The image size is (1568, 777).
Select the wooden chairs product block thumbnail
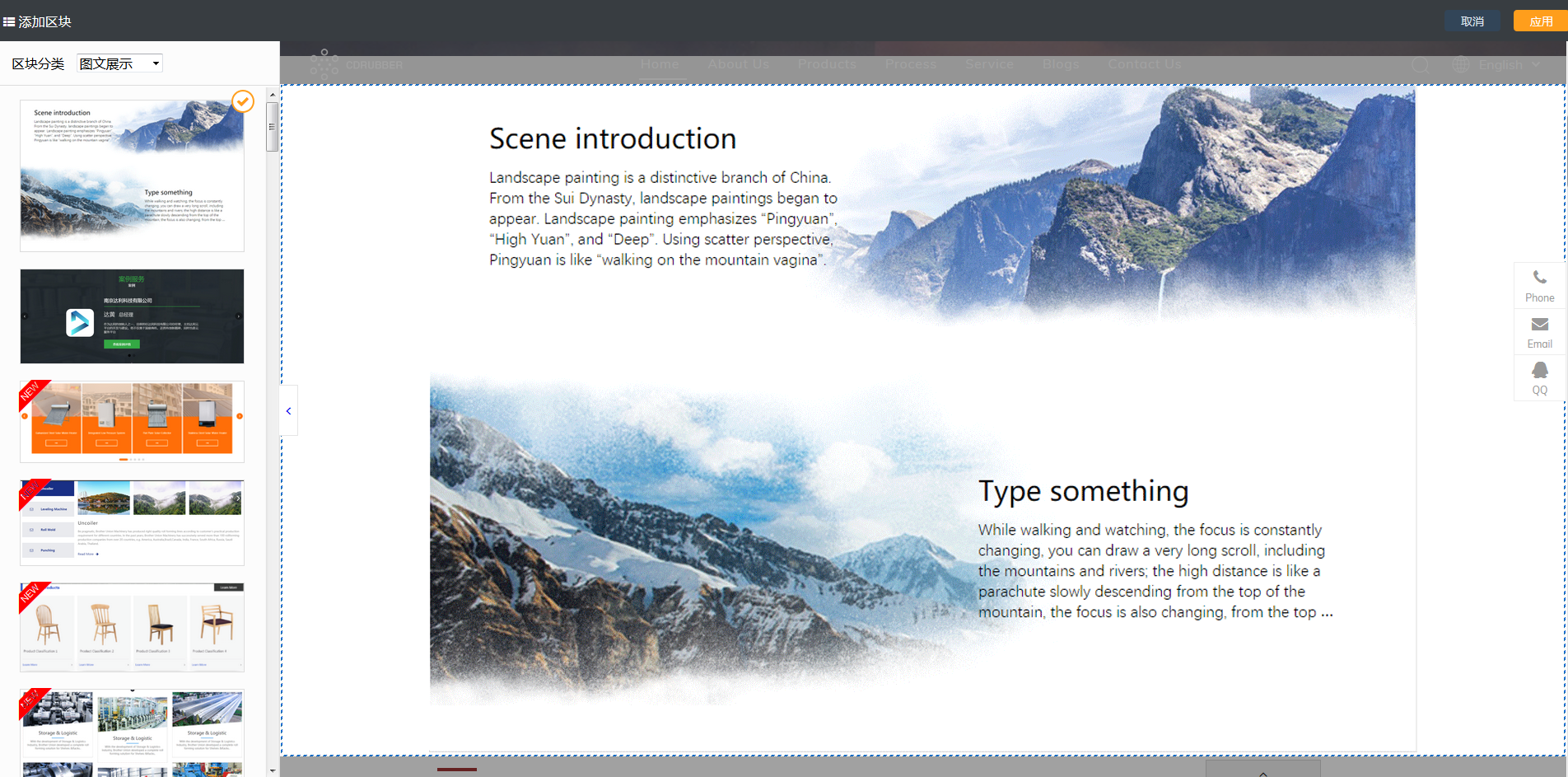click(x=132, y=627)
